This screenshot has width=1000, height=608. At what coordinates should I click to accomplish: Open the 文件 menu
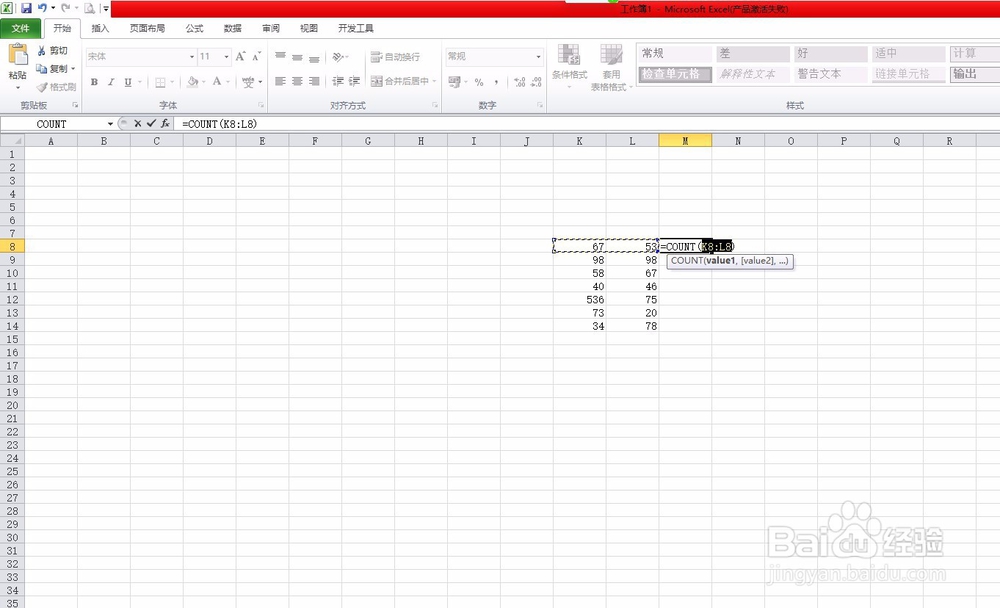pos(20,28)
